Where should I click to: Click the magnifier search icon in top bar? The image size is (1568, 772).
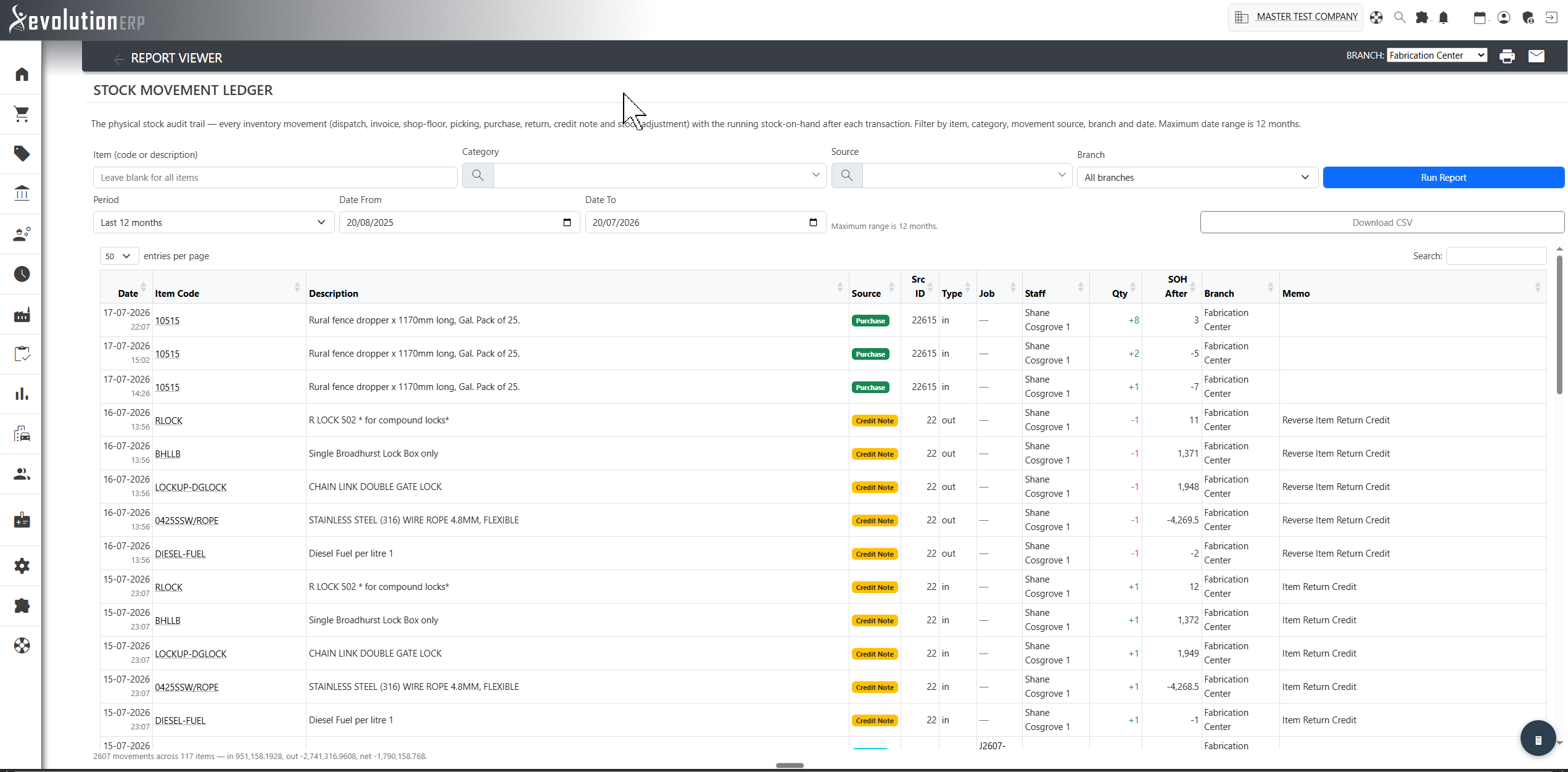(x=1400, y=17)
